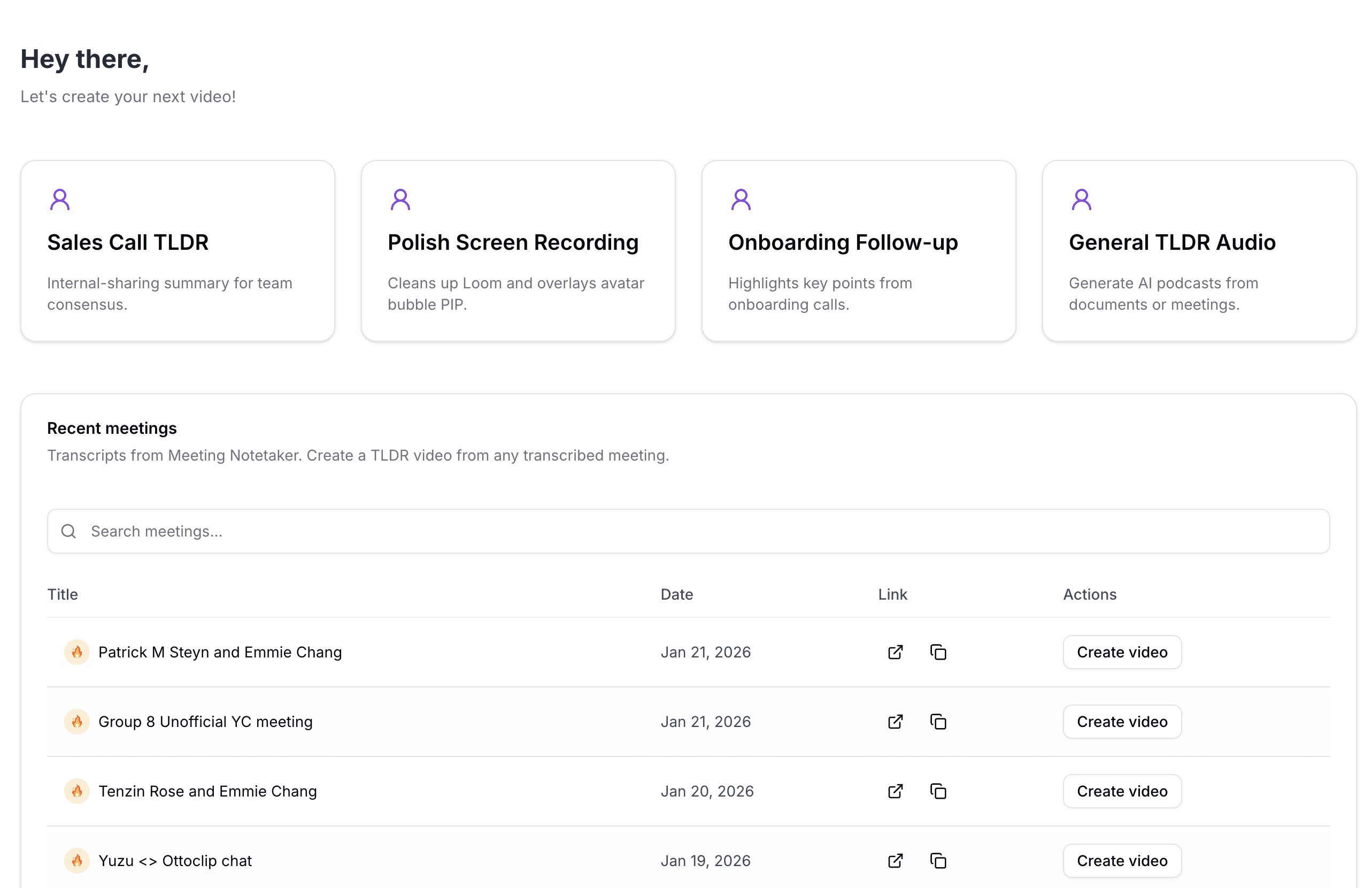Create video for Patrick M Steyn meeting
The image size is (1372, 888).
pos(1121,652)
